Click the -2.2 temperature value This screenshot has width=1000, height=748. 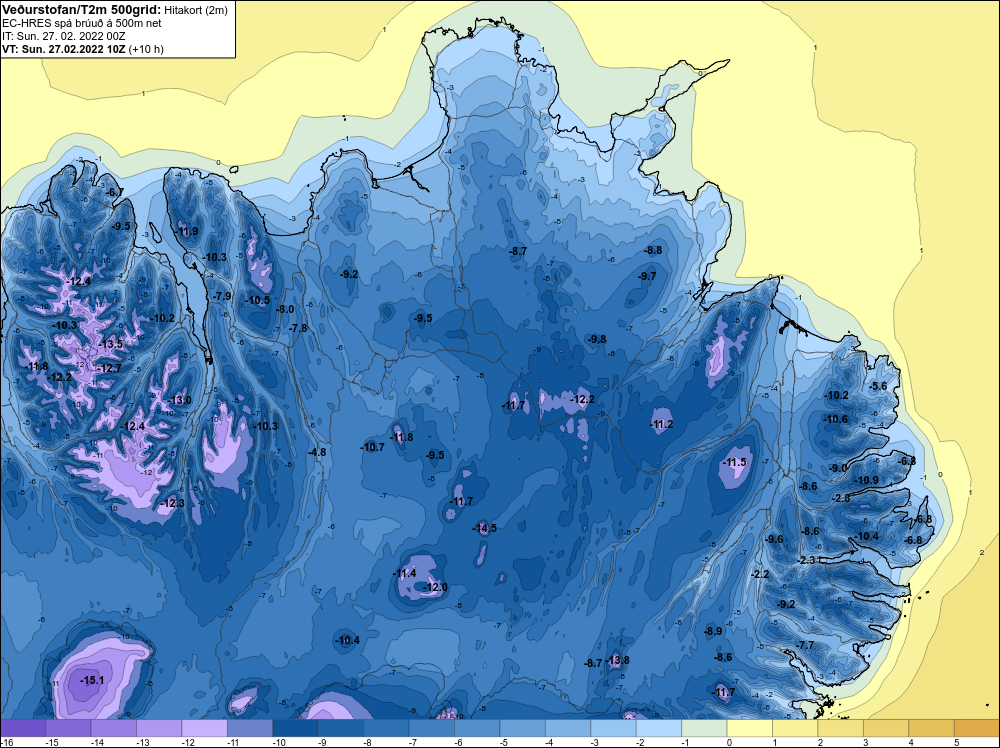click(x=760, y=575)
